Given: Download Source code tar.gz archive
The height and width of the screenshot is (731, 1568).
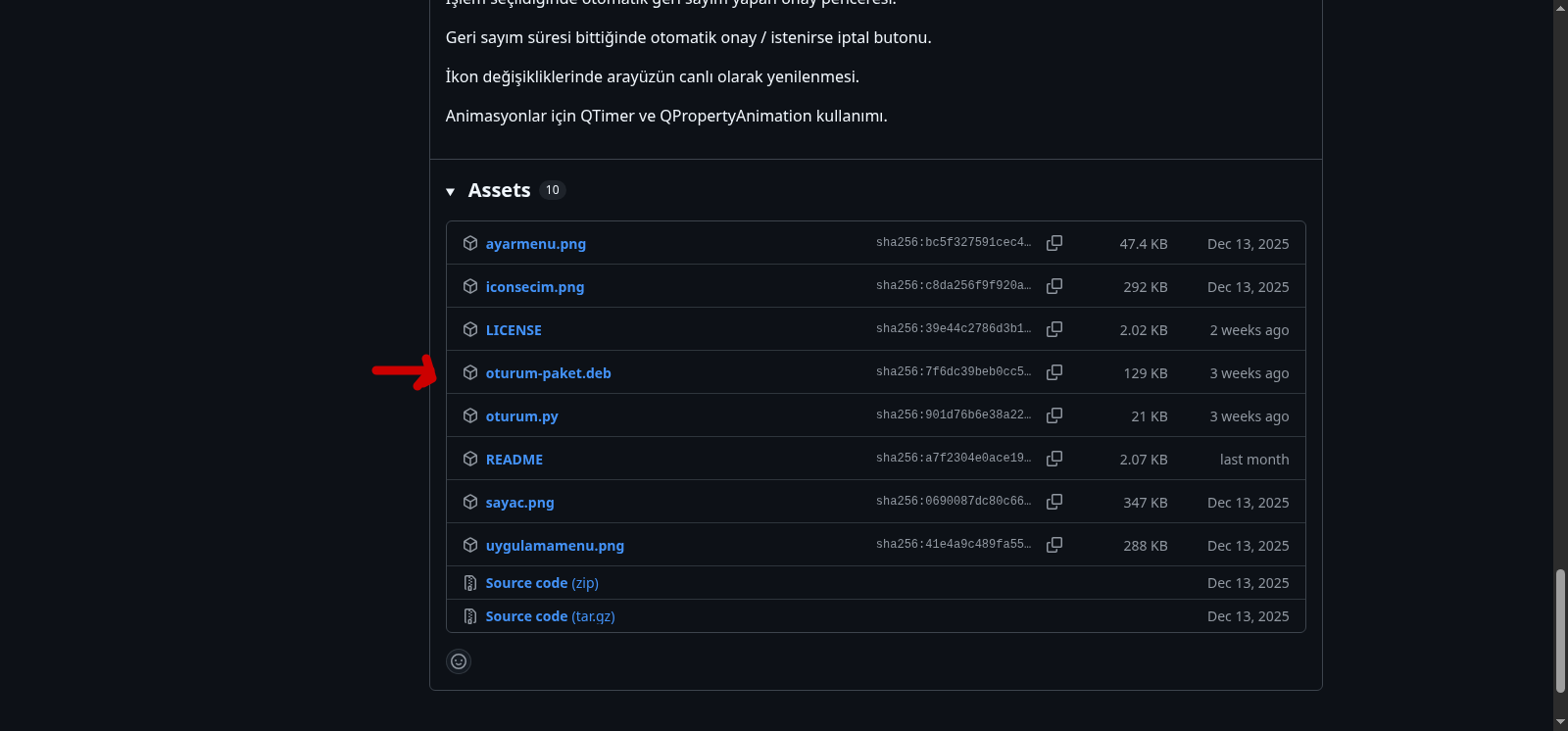Looking at the screenshot, I should [x=550, y=616].
